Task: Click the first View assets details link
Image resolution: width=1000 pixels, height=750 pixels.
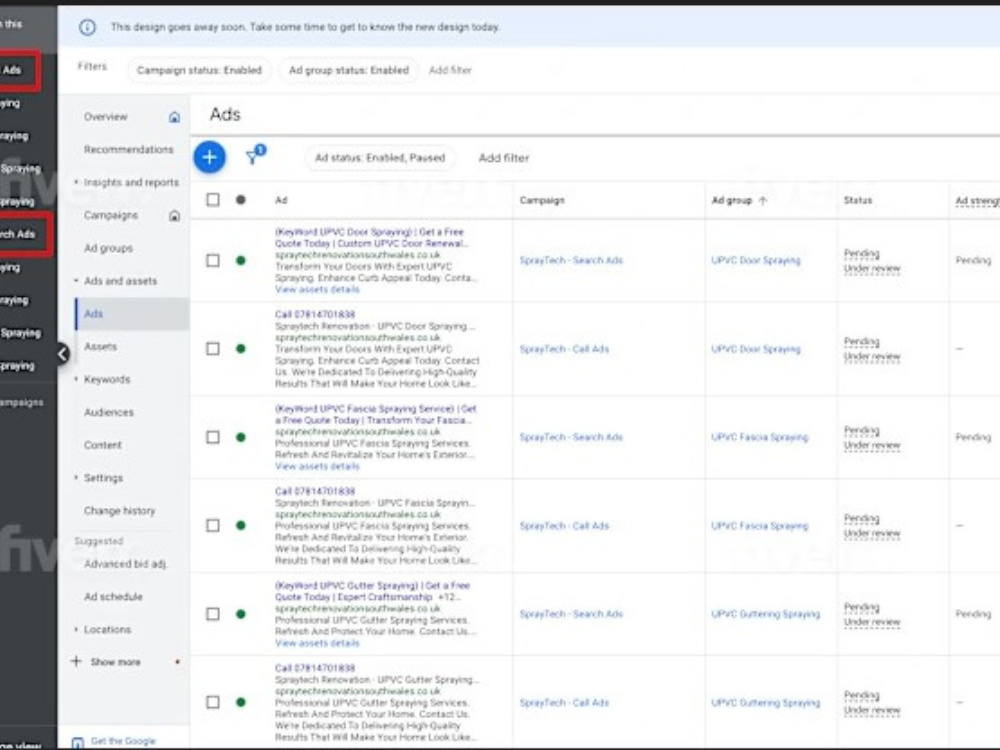Action: [317, 290]
